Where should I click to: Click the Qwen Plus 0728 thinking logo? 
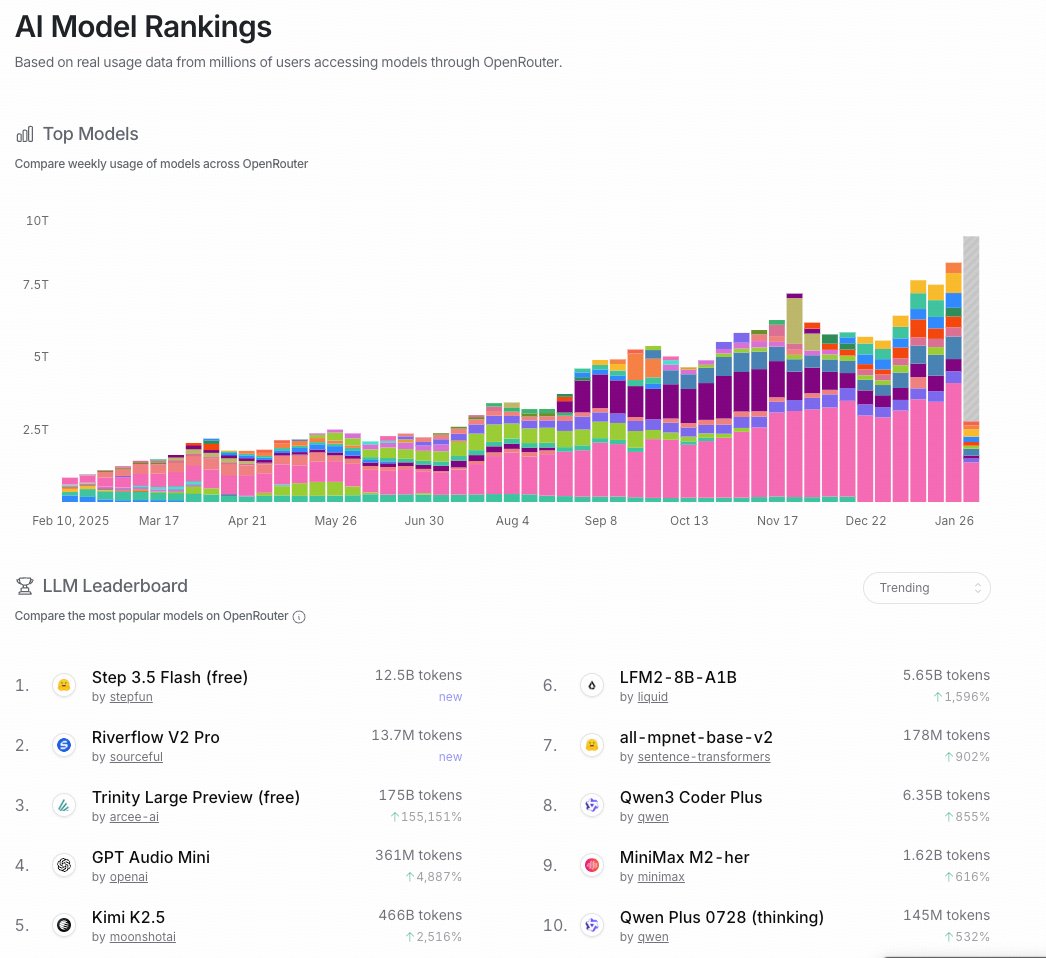click(x=592, y=925)
